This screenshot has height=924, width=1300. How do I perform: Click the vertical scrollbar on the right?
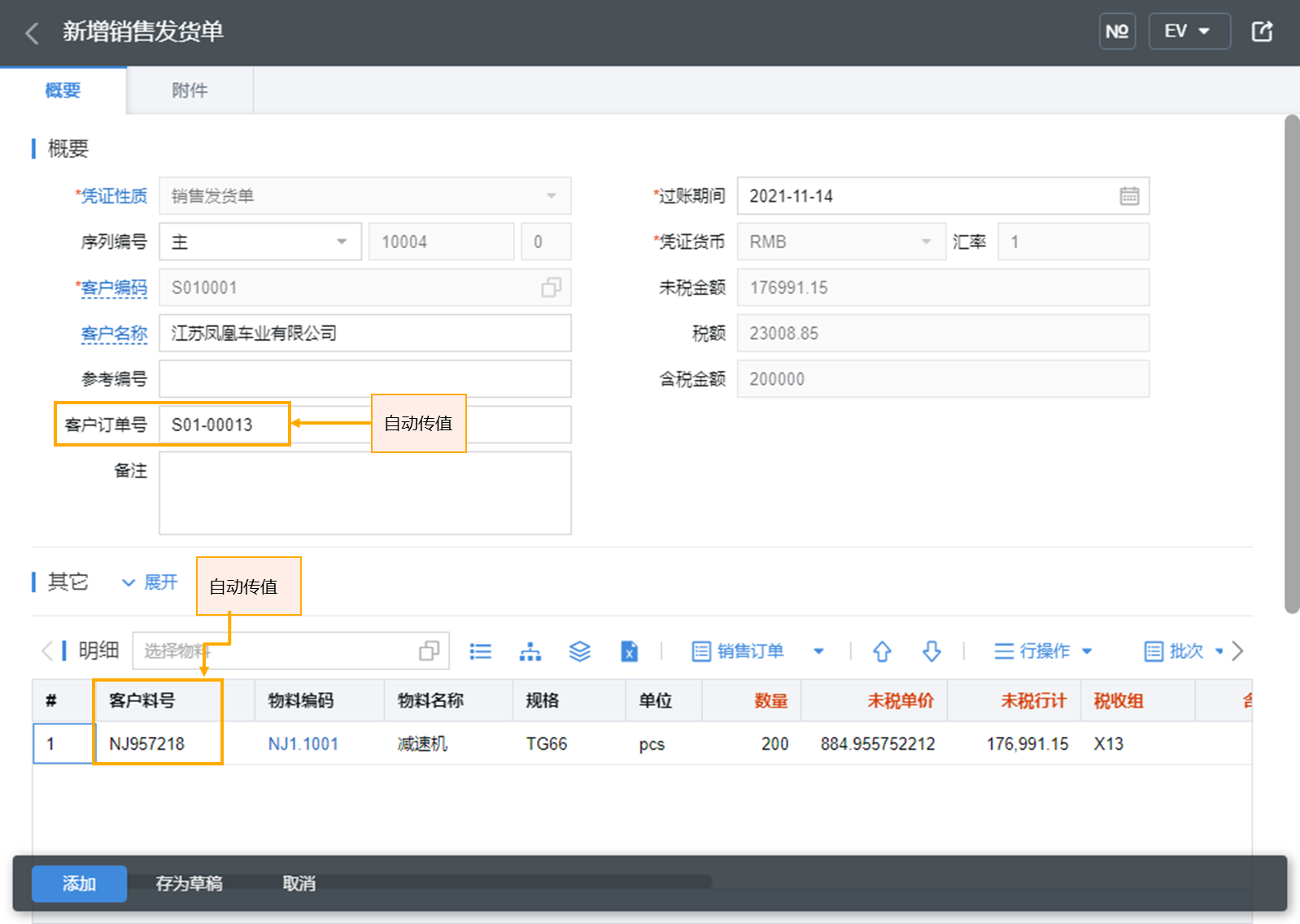coord(1292,364)
